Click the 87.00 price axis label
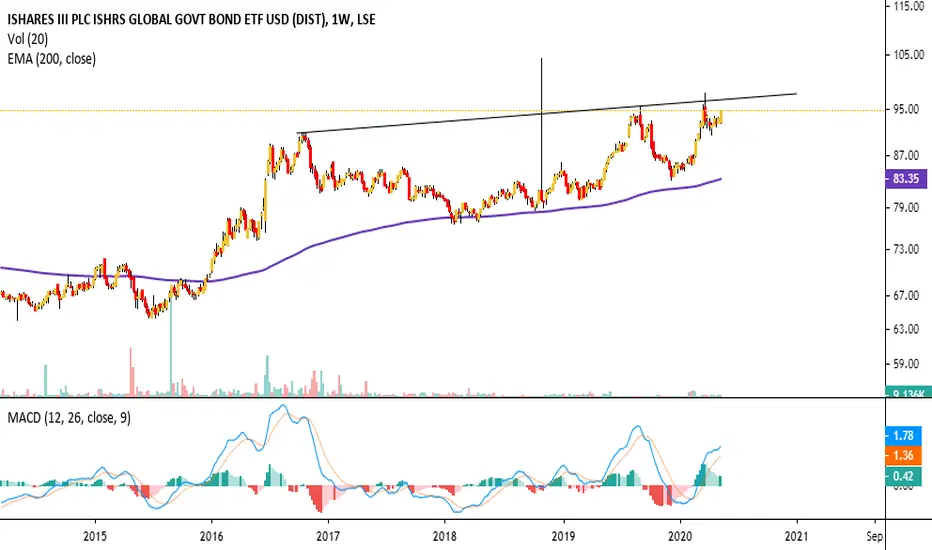Image resolution: width=932 pixels, height=550 pixels. (906, 156)
